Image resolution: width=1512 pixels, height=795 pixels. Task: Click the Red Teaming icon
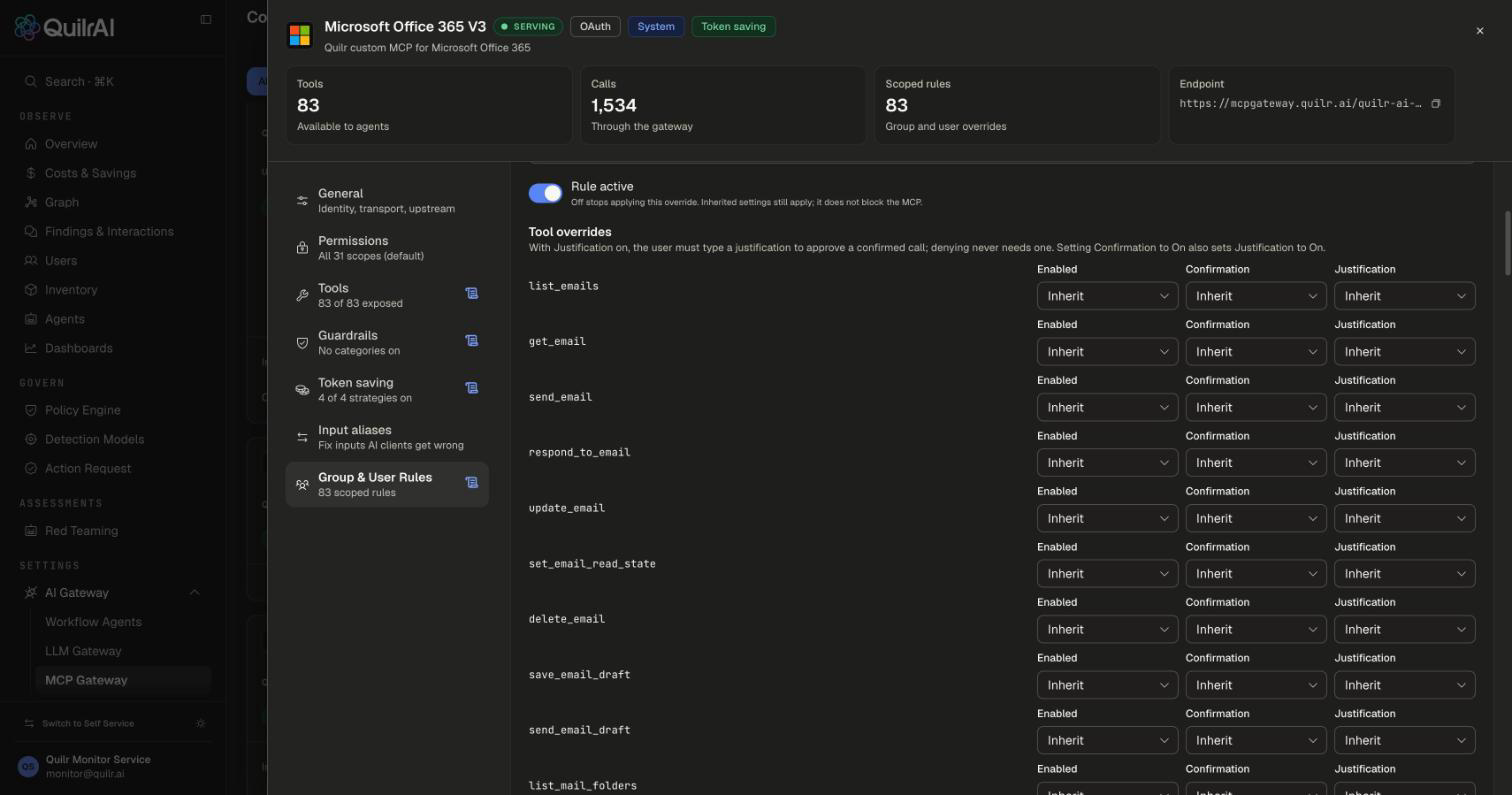[x=30, y=531]
